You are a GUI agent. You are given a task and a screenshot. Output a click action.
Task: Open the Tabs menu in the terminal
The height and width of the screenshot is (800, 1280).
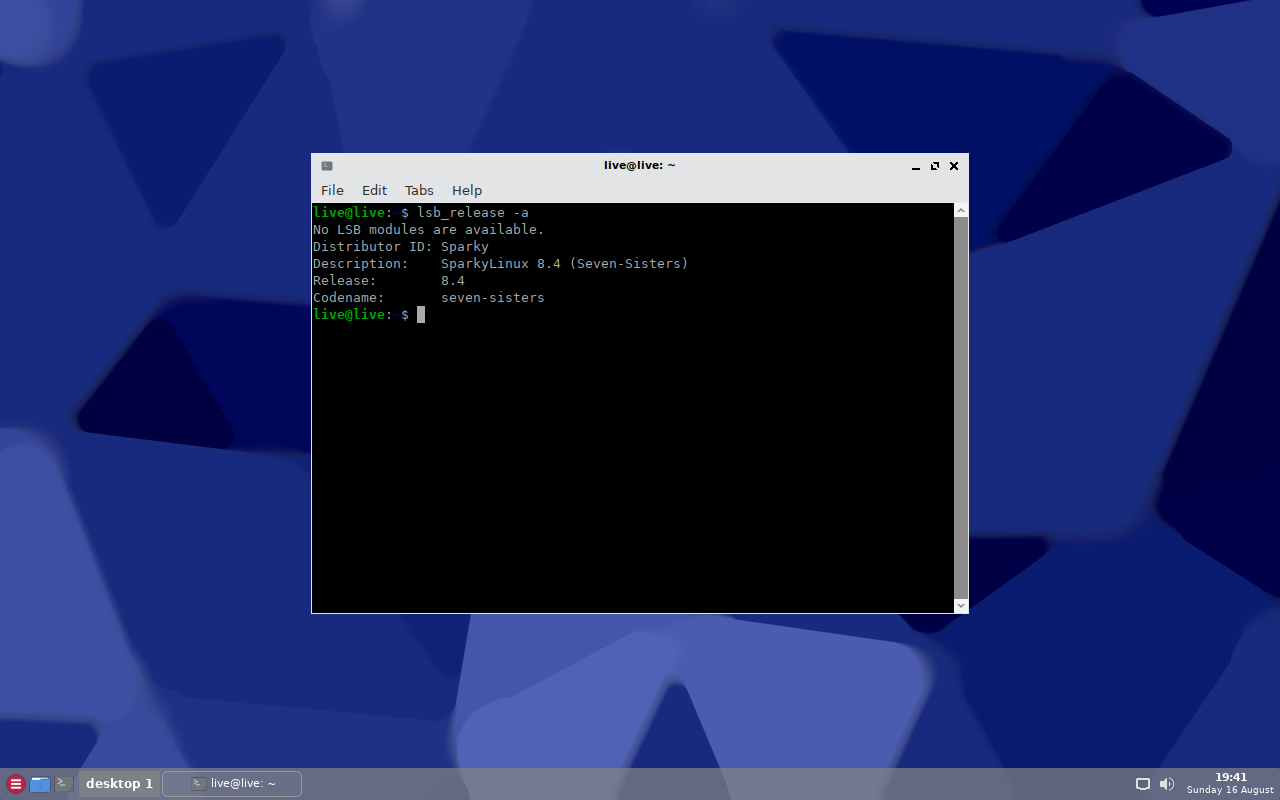419,190
